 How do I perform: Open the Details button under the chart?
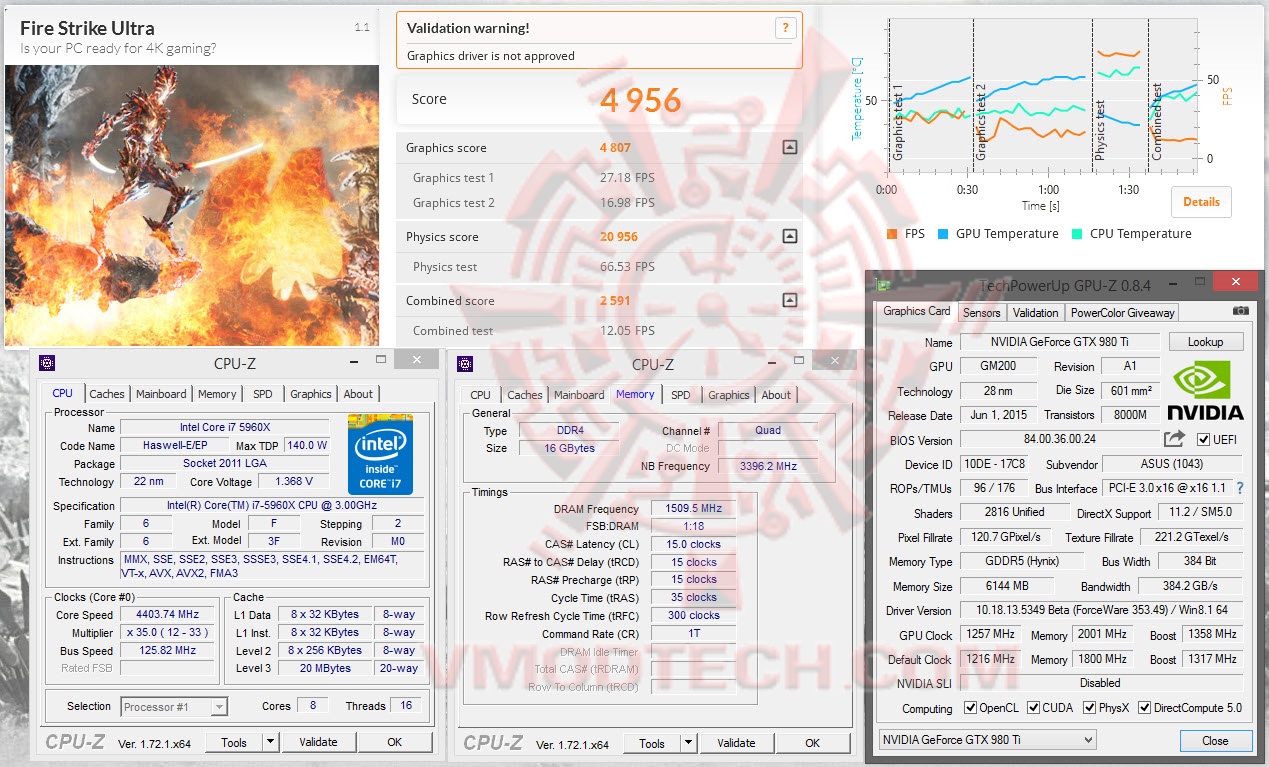1201,201
